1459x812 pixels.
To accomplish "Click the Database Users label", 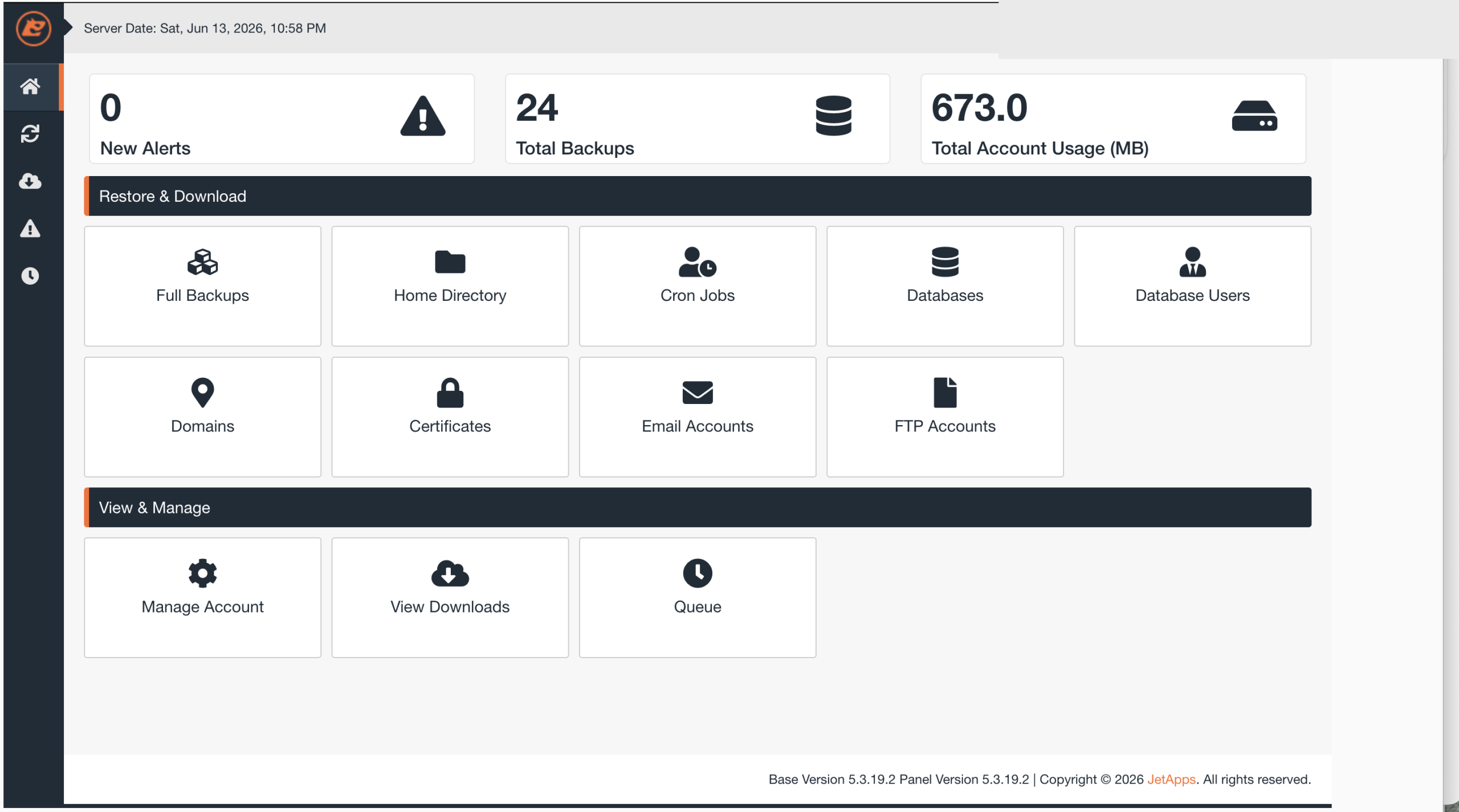I will tap(1192, 295).
